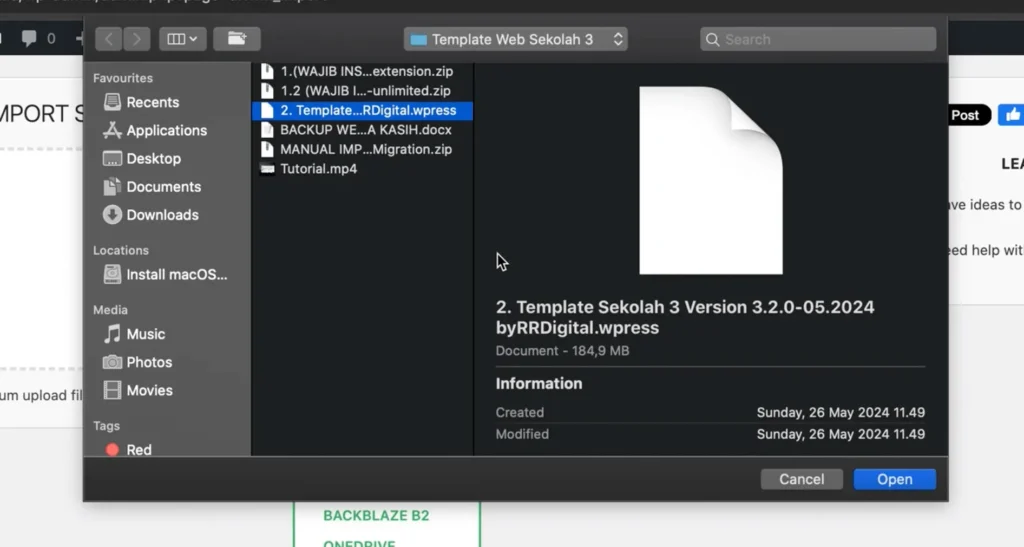Select Downloads in the sidebar
This screenshot has height=547, width=1024.
[162, 214]
